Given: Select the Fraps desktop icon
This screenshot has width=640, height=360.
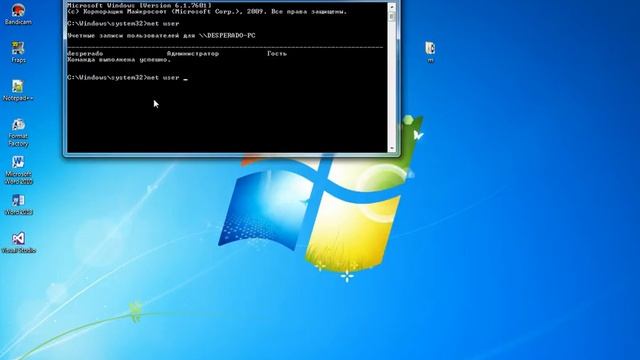Looking at the screenshot, I should coord(18,52).
